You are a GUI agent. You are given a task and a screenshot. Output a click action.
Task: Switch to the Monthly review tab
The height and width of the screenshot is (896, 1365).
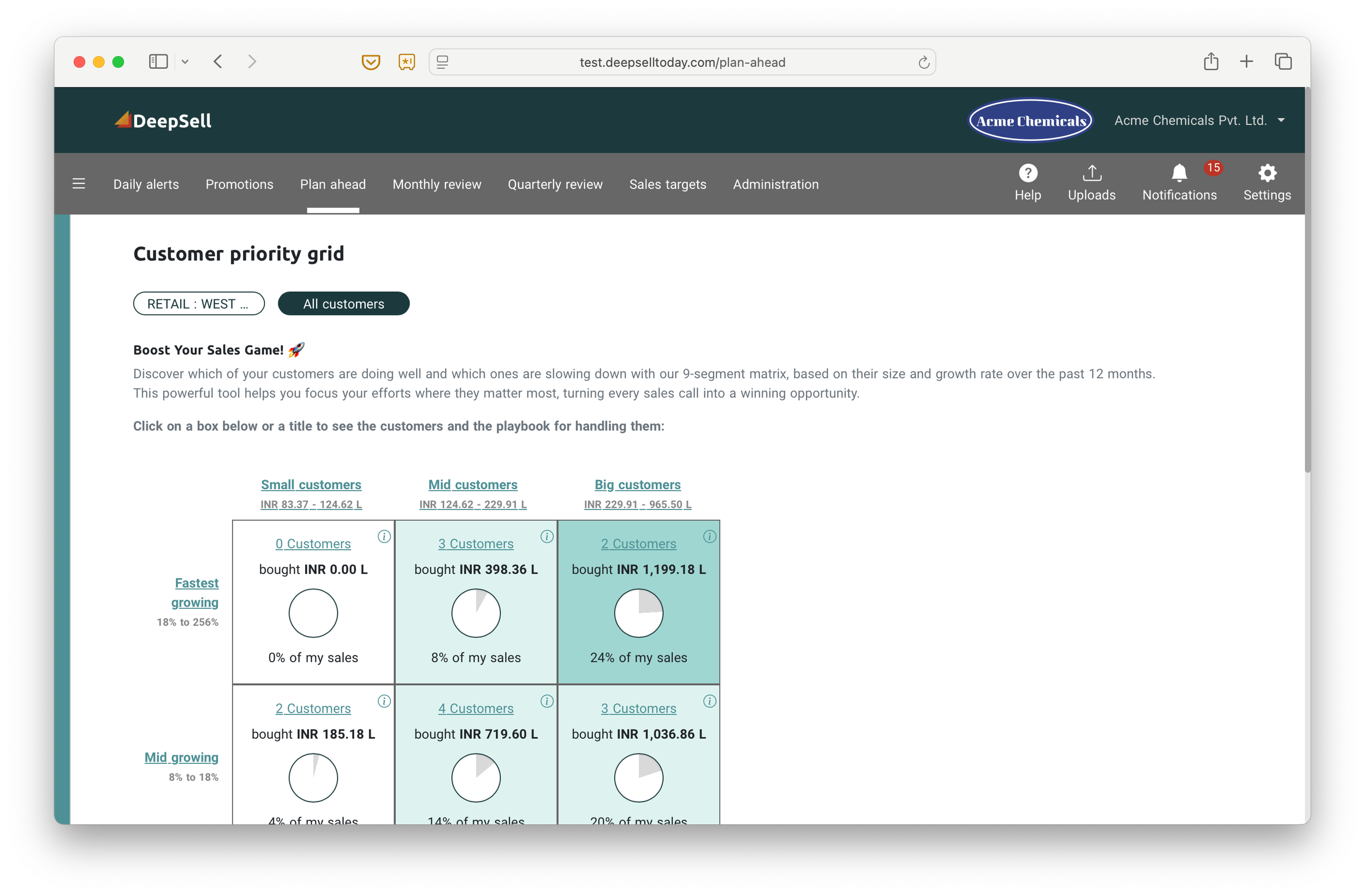pyautogui.click(x=436, y=184)
